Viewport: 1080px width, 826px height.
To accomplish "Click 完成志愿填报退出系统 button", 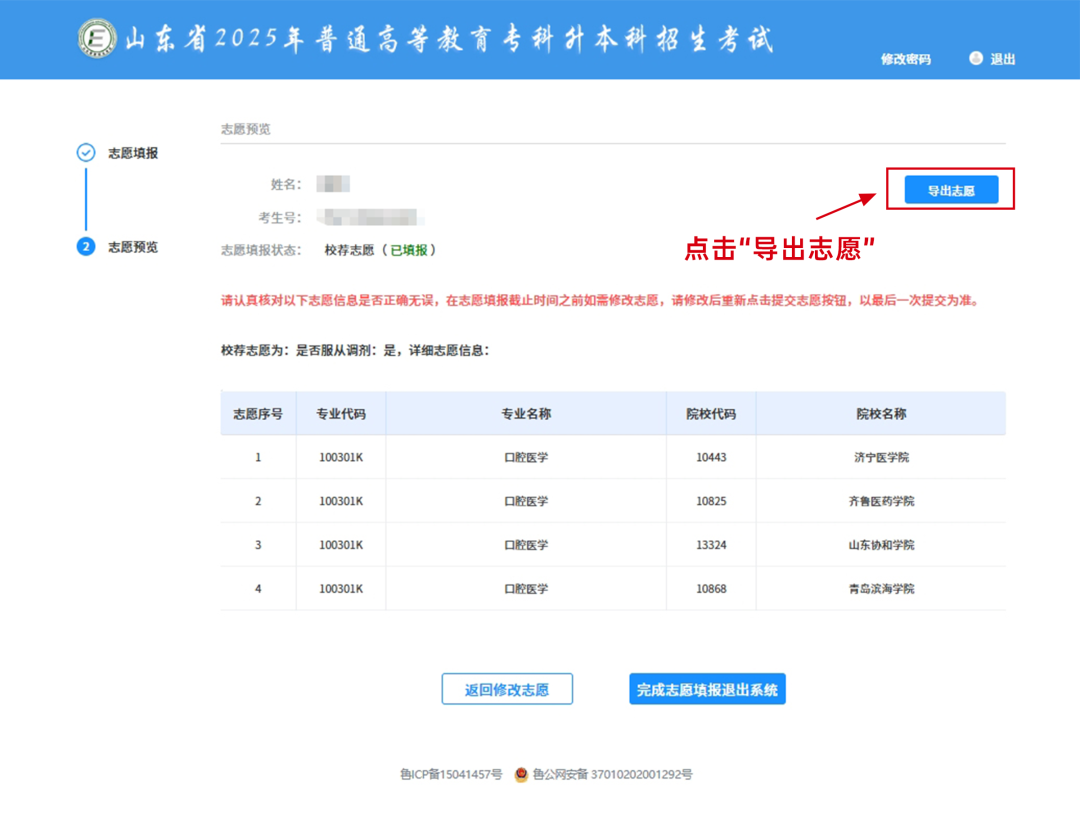I will 706,689.
